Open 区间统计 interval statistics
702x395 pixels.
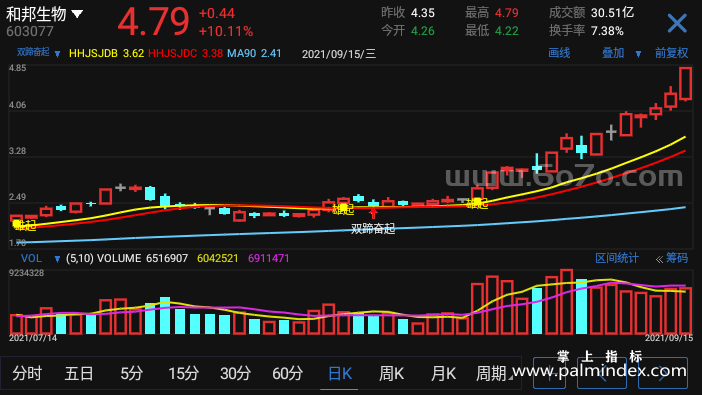(x=617, y=258)
